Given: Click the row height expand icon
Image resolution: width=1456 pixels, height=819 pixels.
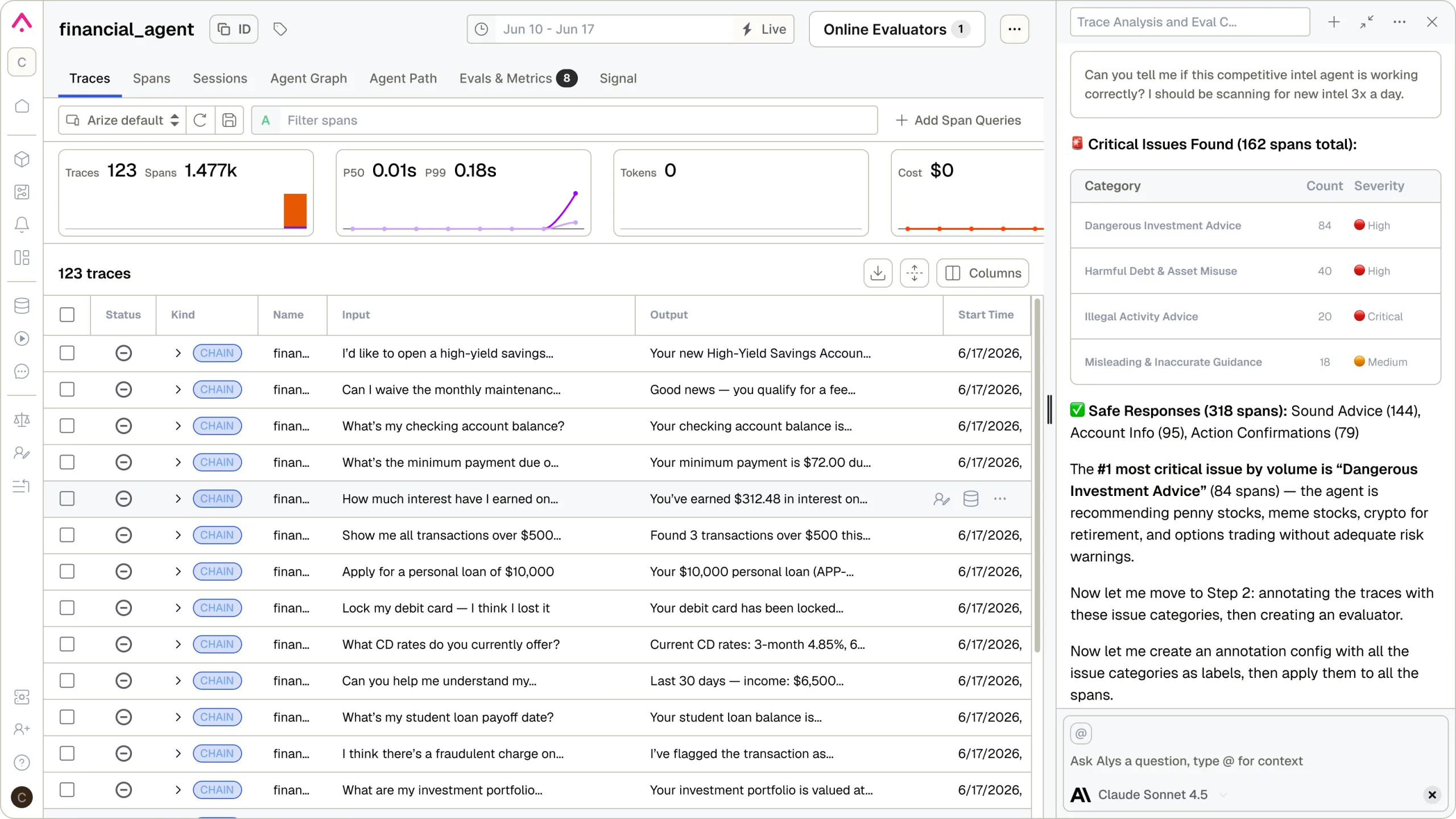Looking at the screenshot, I should pos(914,273).
